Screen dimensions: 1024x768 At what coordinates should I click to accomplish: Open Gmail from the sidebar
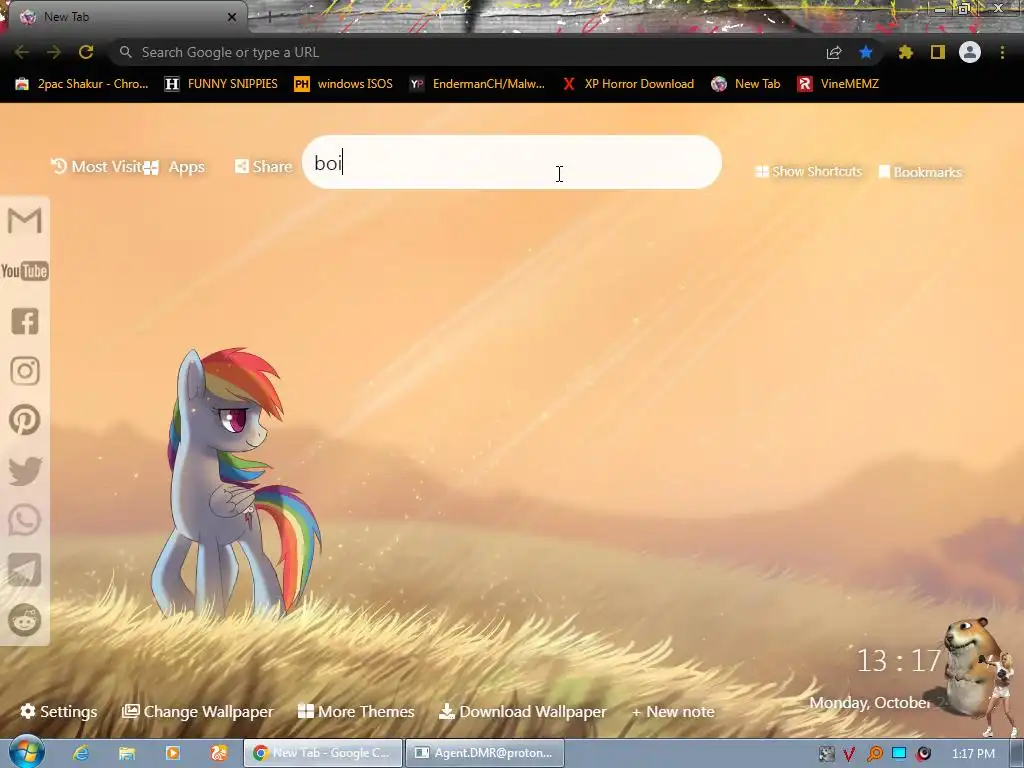(x=25, y=221)
